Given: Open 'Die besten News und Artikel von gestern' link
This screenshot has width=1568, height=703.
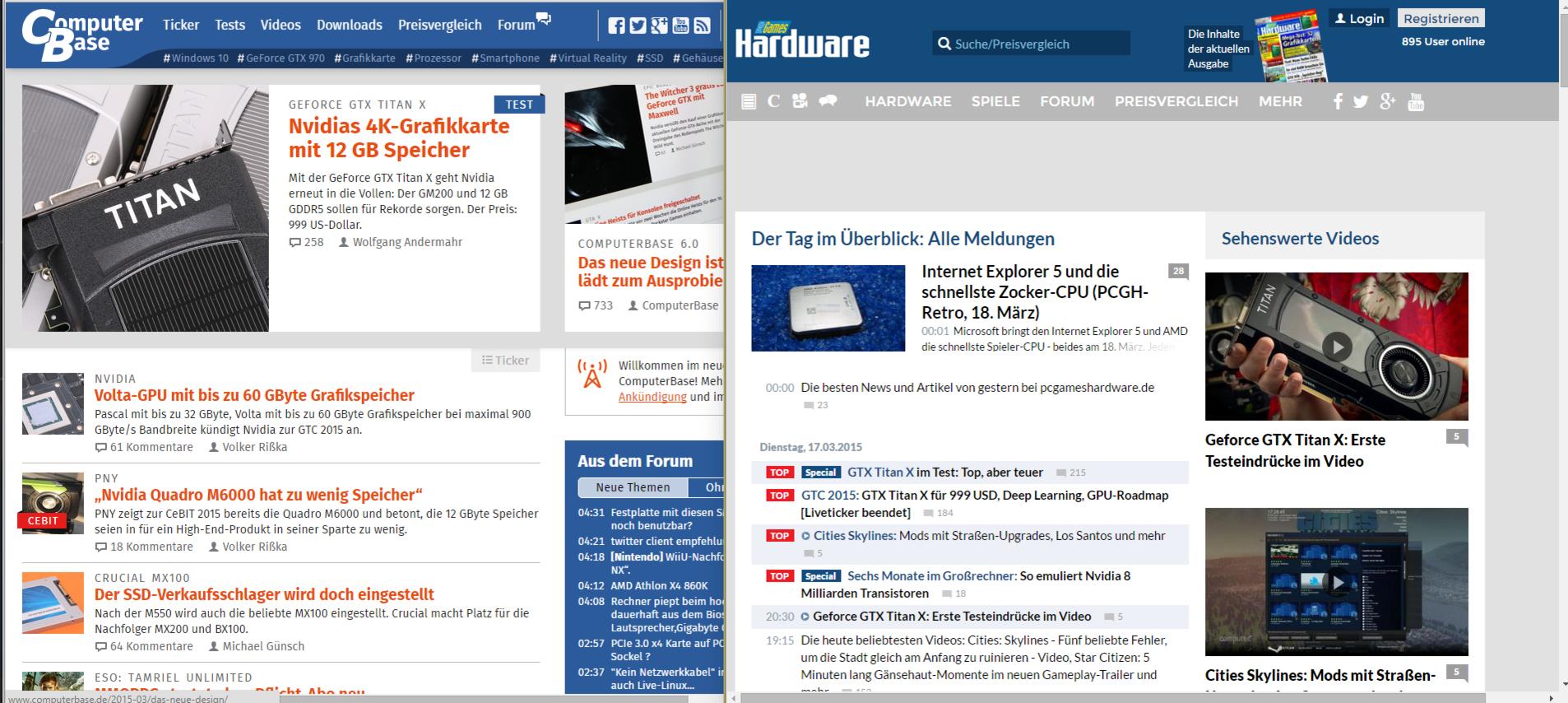Looking at the screenshot, I should tap(977, 388).
